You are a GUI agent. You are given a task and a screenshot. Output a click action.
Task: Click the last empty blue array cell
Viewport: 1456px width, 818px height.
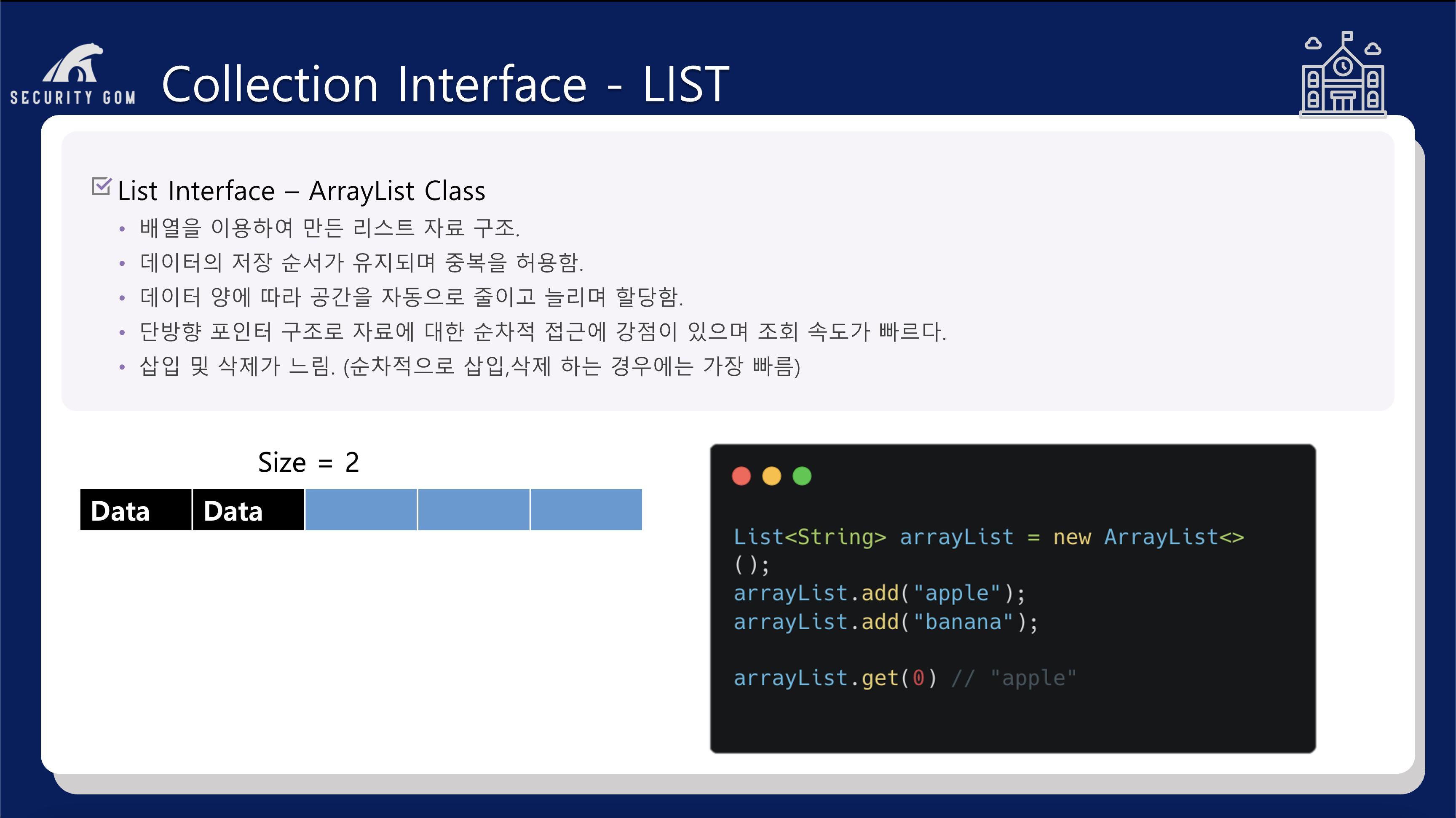pos(586,510)
